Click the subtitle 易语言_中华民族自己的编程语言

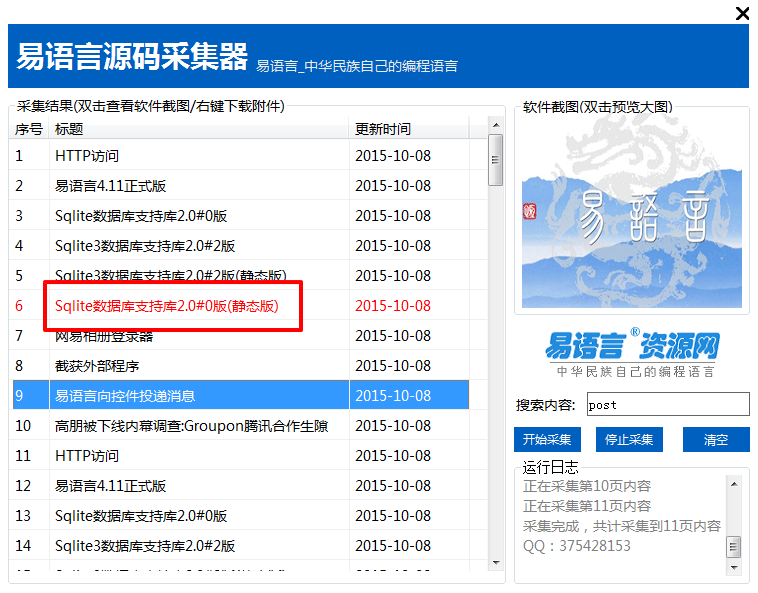click(357, 66)
